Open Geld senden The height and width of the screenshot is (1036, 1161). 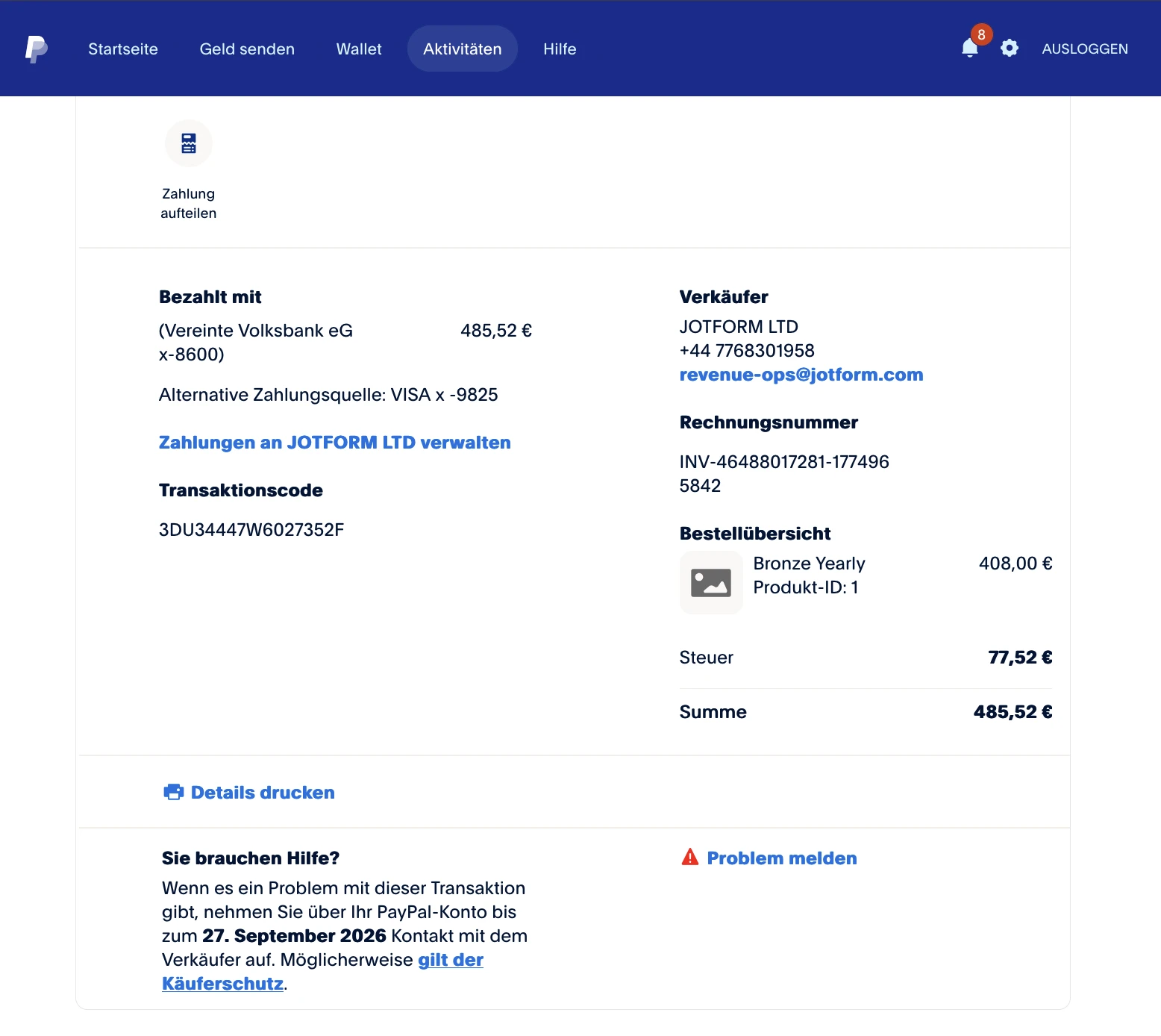tap(246, 49)
